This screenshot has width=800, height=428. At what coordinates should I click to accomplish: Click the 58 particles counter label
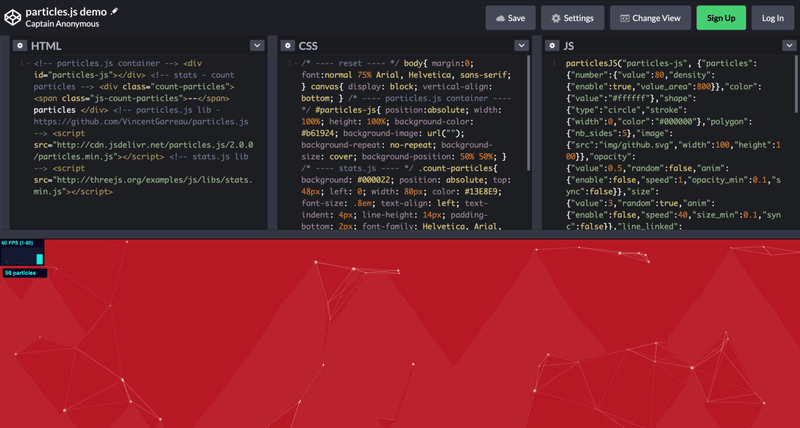pyautogui.click(x=24, y=273)
